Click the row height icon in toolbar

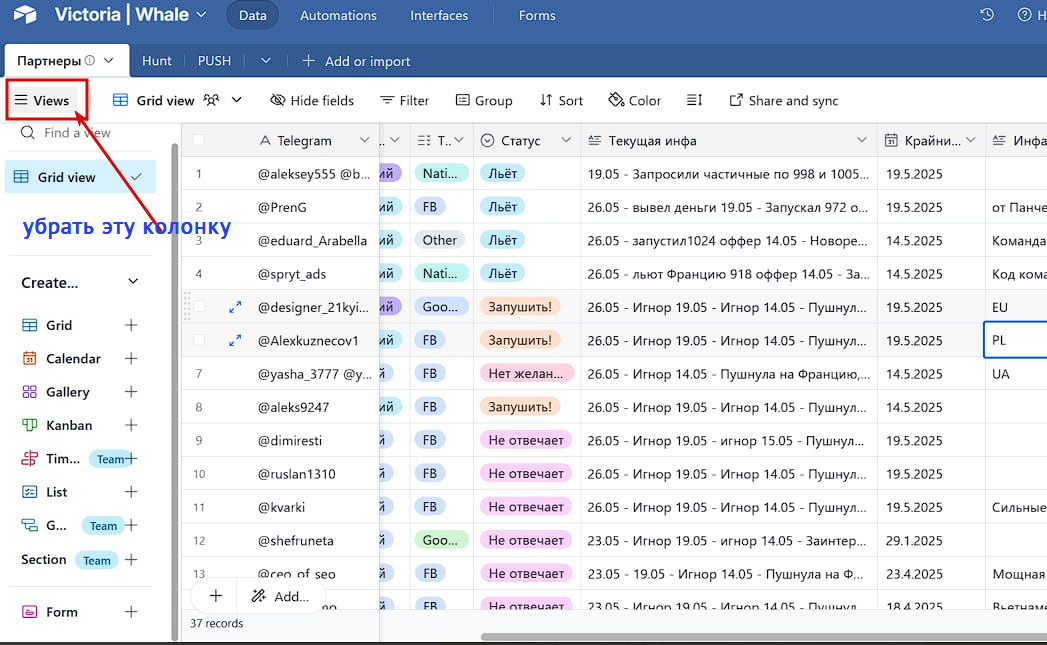pos(694,100)
